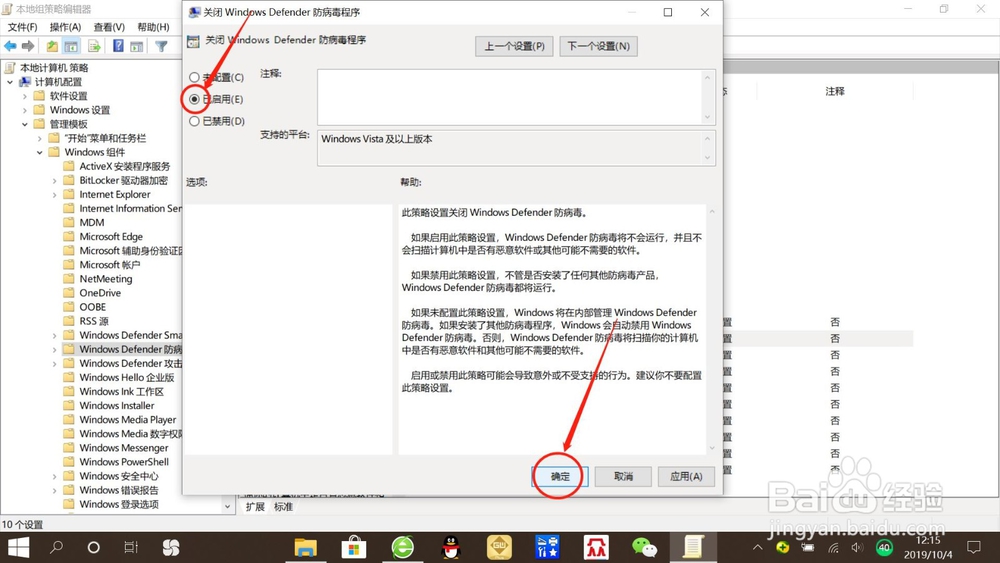The height and width of the screenshot is (563, 1000).
Task: Open WeChat icon on the taskbar
Action: click(644, 547)
